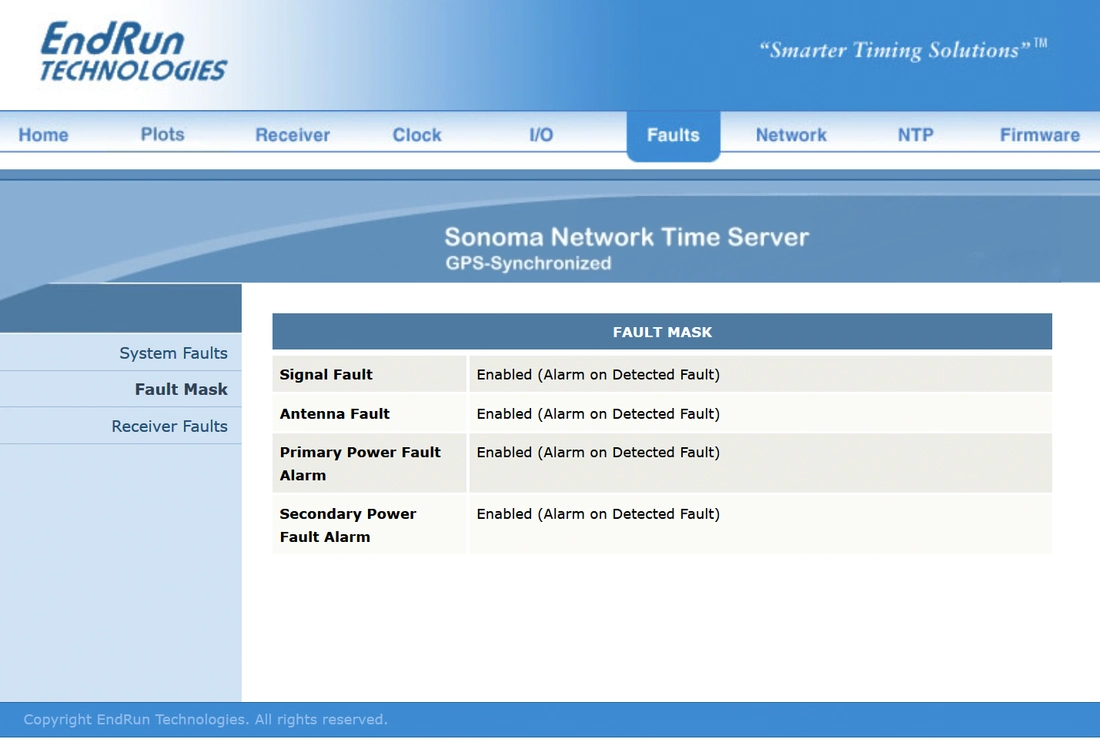1100x749 pixels.
Task: Switch to the Plots tab
Action: point(162,134)
